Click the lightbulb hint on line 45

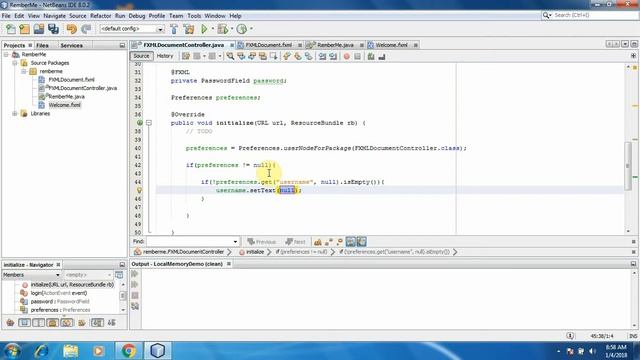[139, 190]
